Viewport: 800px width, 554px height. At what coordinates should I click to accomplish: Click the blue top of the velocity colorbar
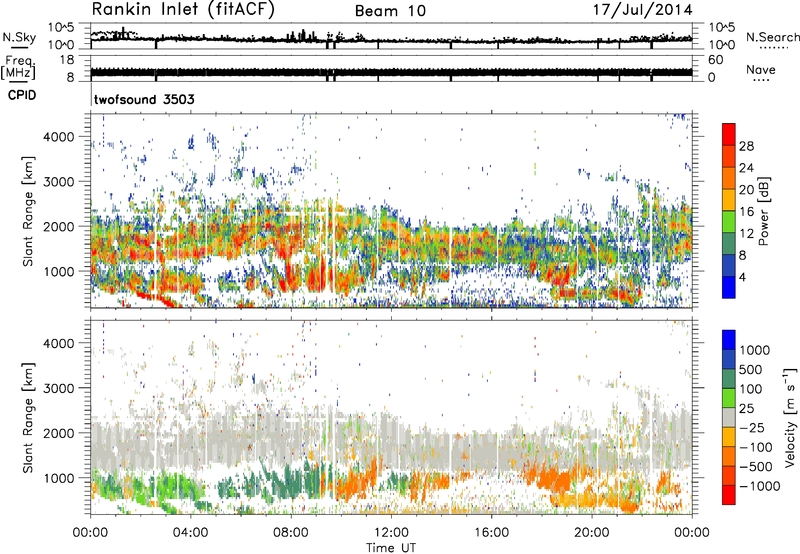[x=729, y=339]
